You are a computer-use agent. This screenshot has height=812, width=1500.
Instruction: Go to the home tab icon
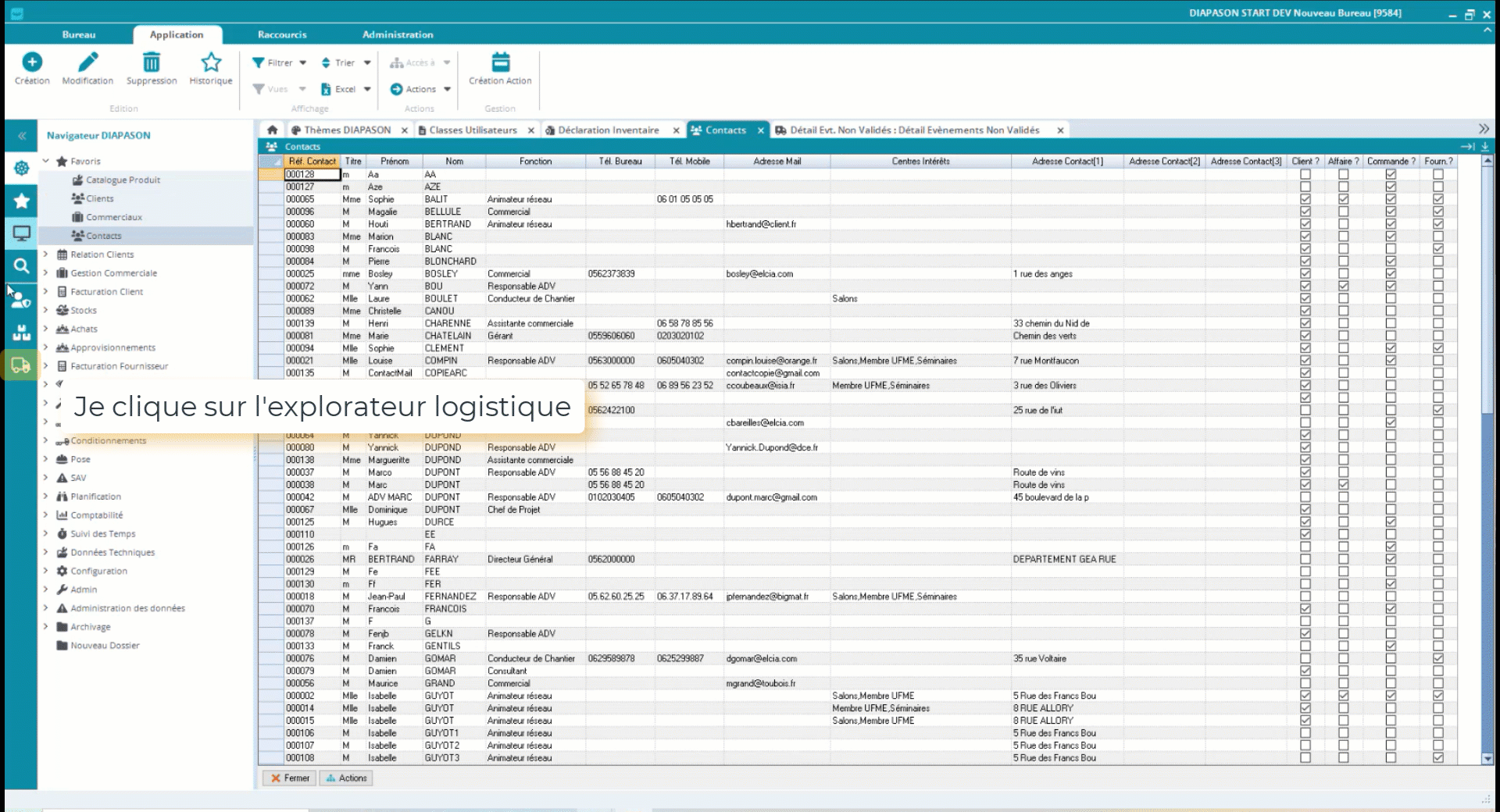coord(272,130)
